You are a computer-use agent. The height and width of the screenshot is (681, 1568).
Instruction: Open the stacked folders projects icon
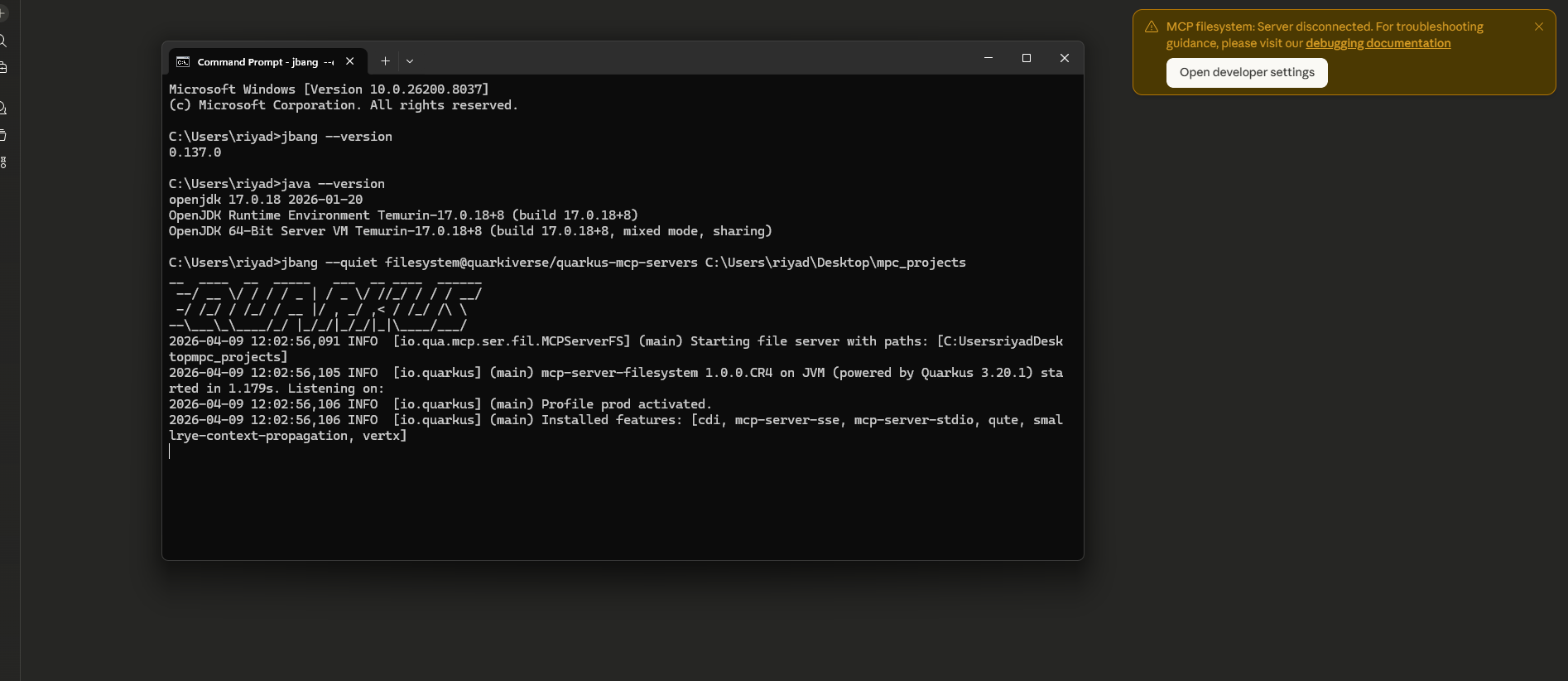(2, 135)
